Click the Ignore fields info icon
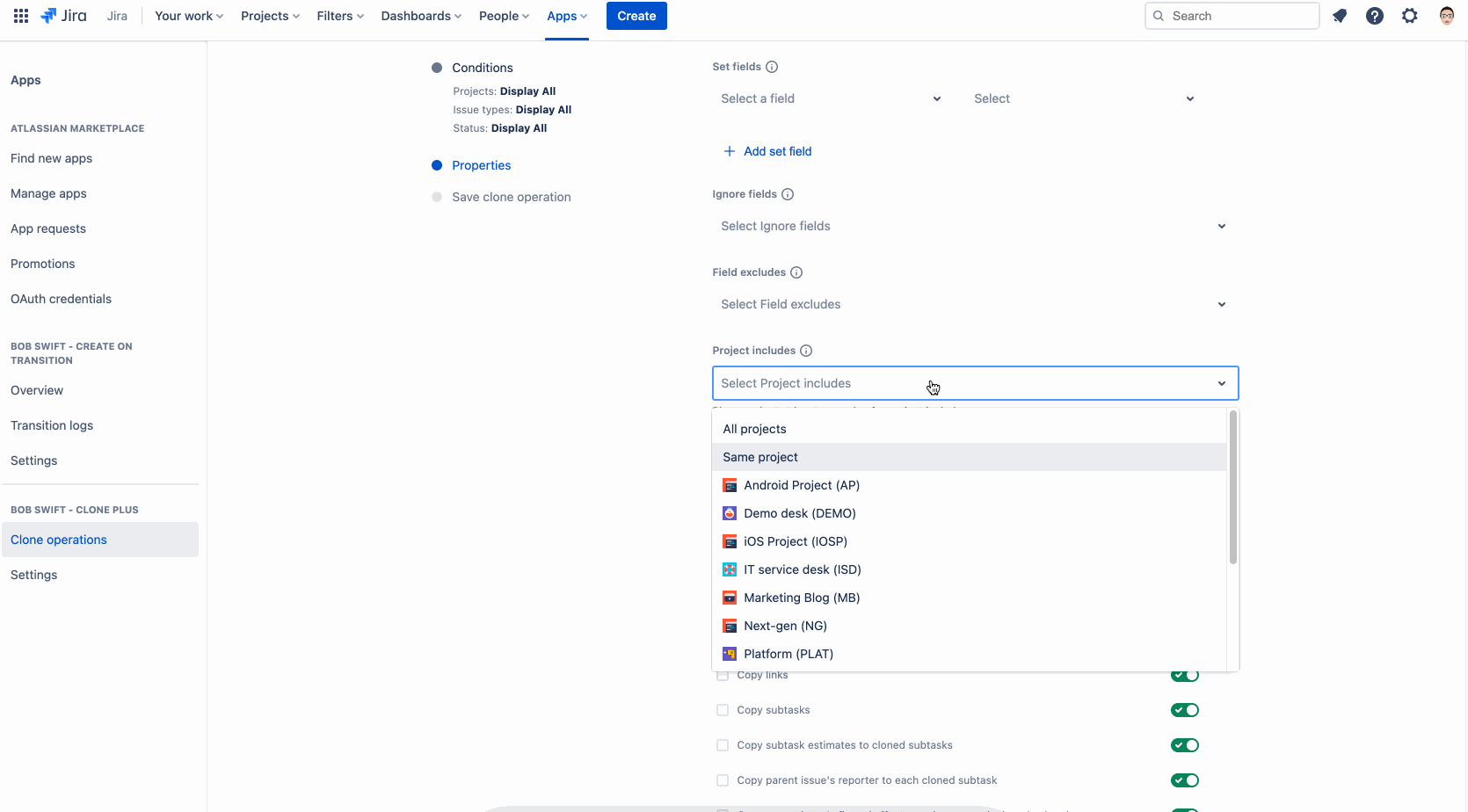 (x=788, y=194)
